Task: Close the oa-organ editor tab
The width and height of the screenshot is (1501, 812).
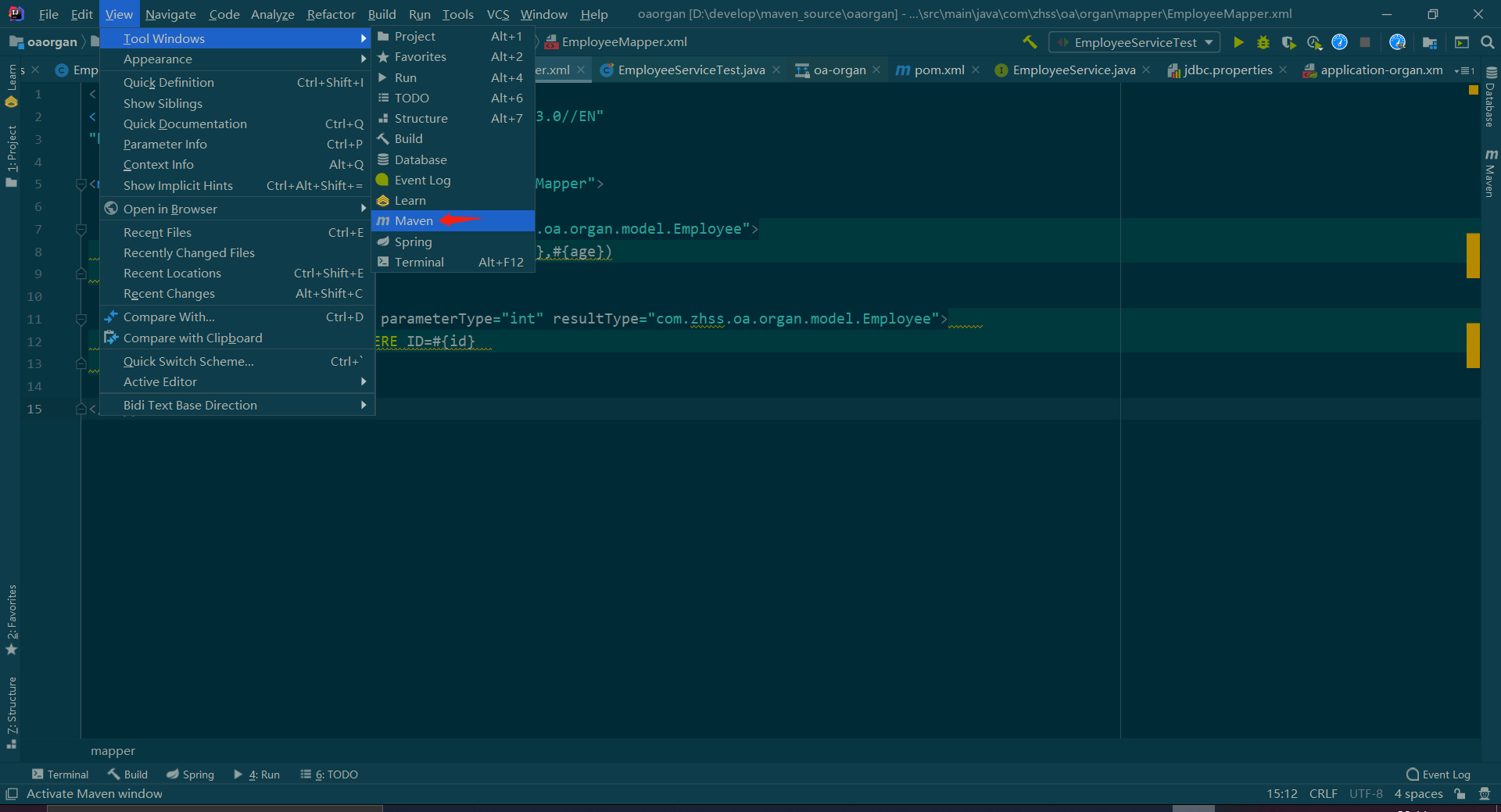Action: [876, 70]
